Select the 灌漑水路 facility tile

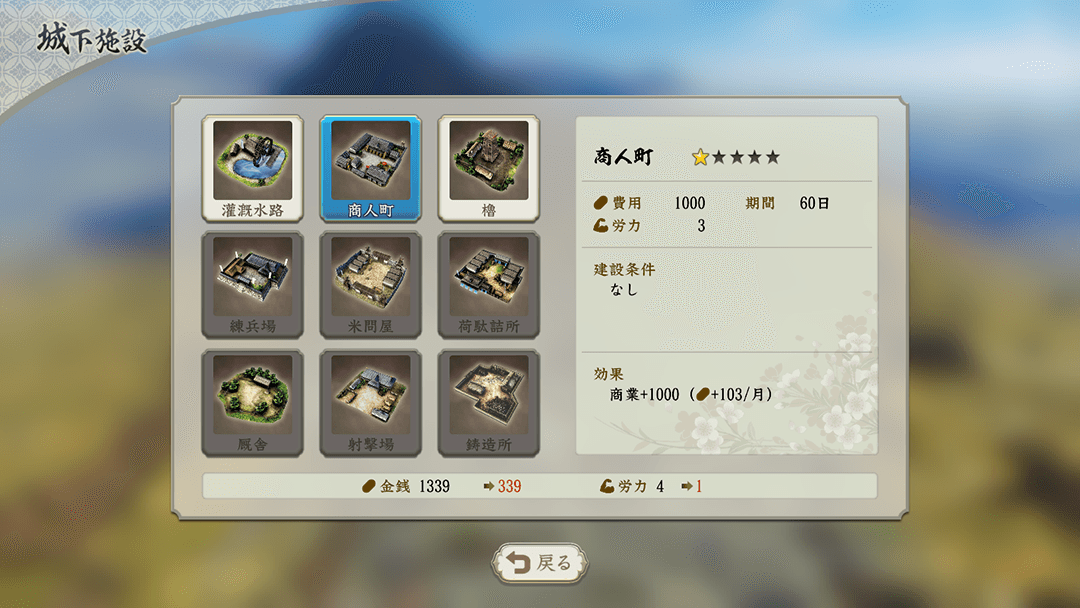(252, 169)
